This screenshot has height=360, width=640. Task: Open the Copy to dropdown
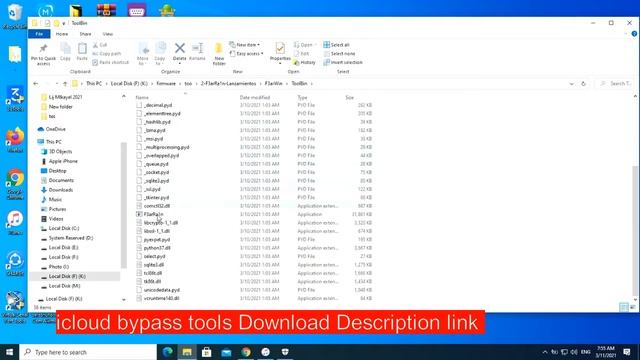coord(160,53)
